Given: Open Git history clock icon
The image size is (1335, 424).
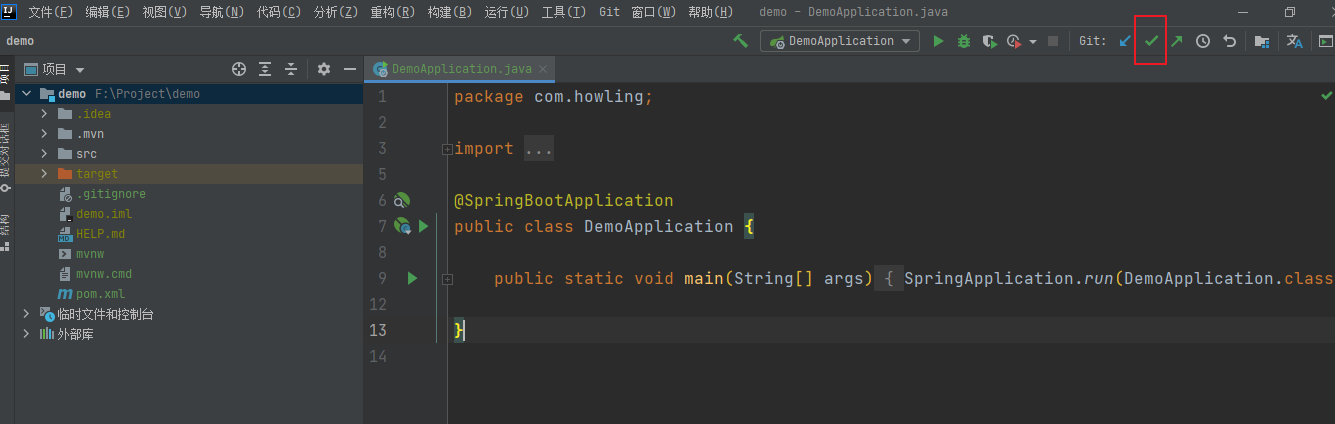Looking at the screenshot, I should (1203, 41).
